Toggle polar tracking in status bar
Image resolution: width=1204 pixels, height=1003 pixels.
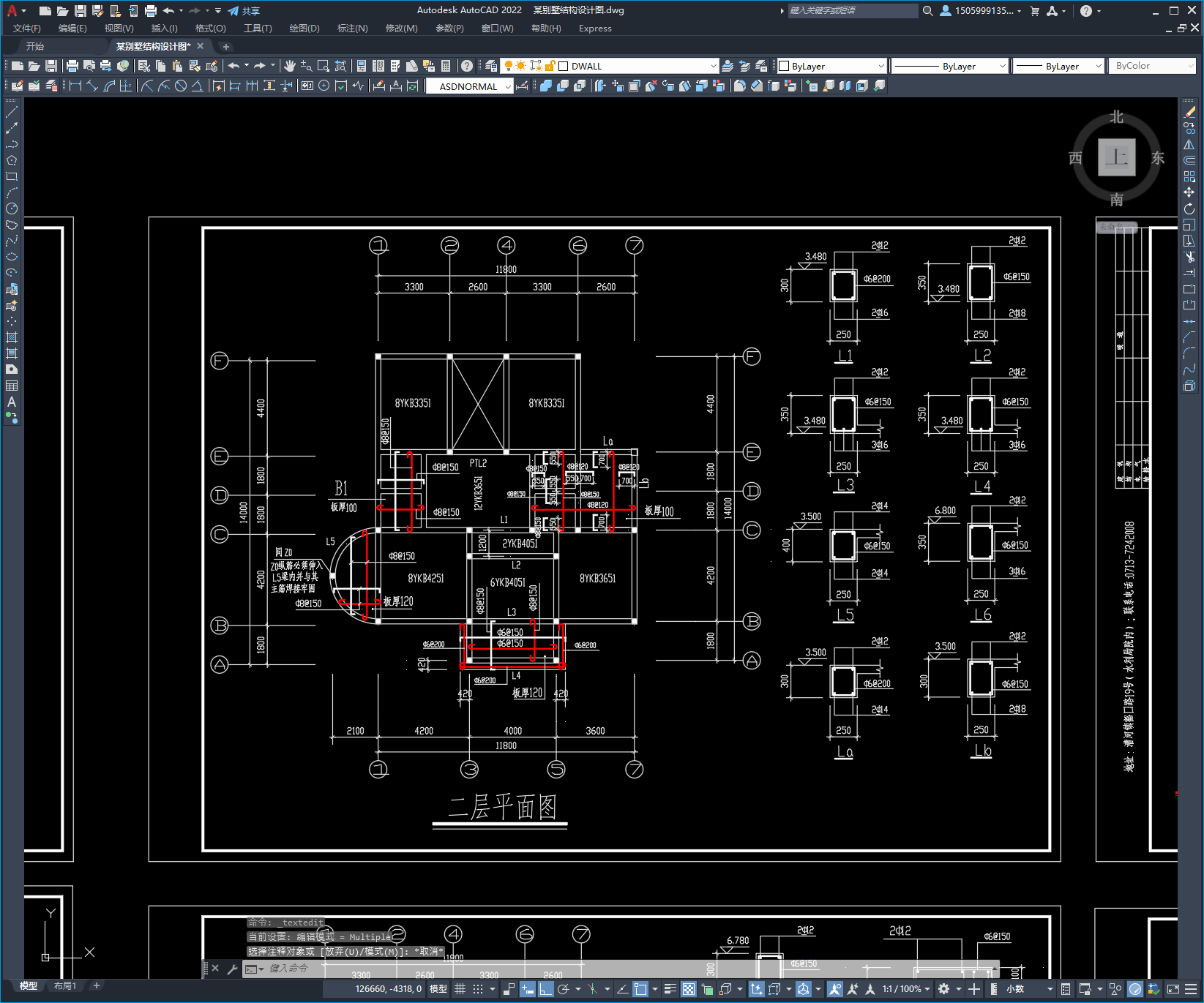click(x=564, y=989)
